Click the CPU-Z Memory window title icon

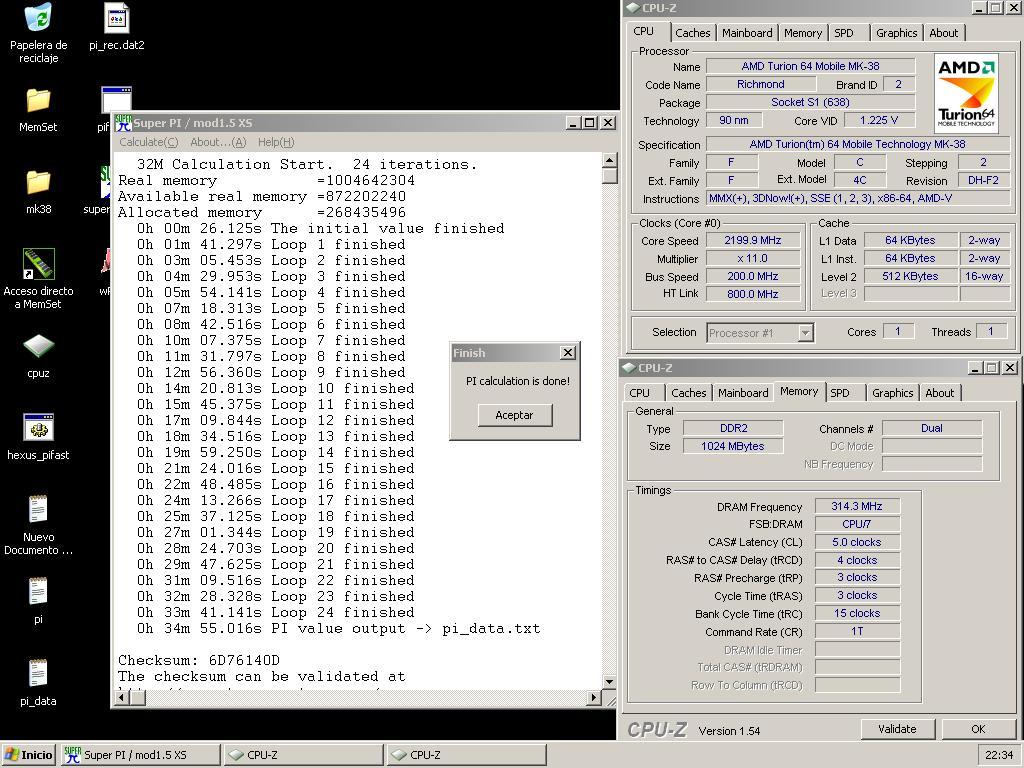628,368
